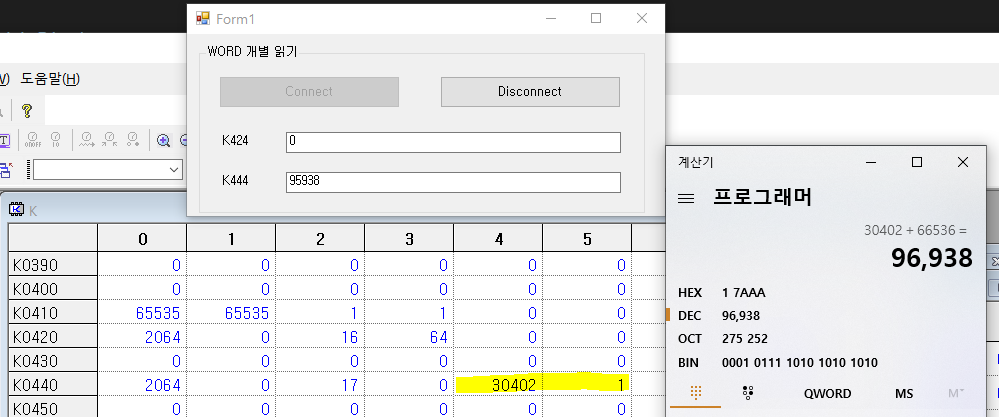Viewport: 999px width, 417px height.
Task: Select the bit toggling keypad icon
Action: [x=749, y=393]
